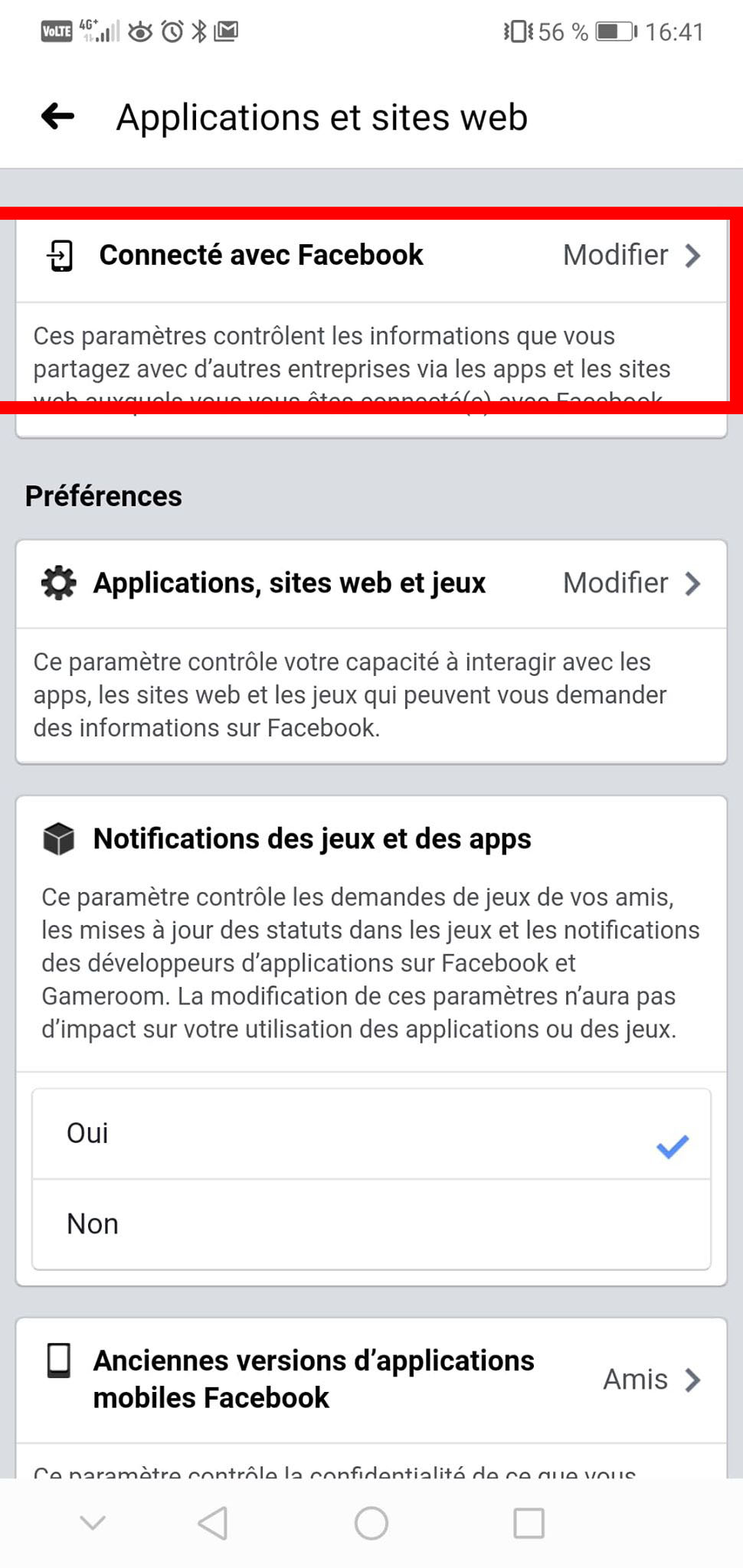Image resolution: width=743 pixels, height=1568 pixels.
Task: Tap the cube icon for Notifications des jeux
Action: point(59,839)
